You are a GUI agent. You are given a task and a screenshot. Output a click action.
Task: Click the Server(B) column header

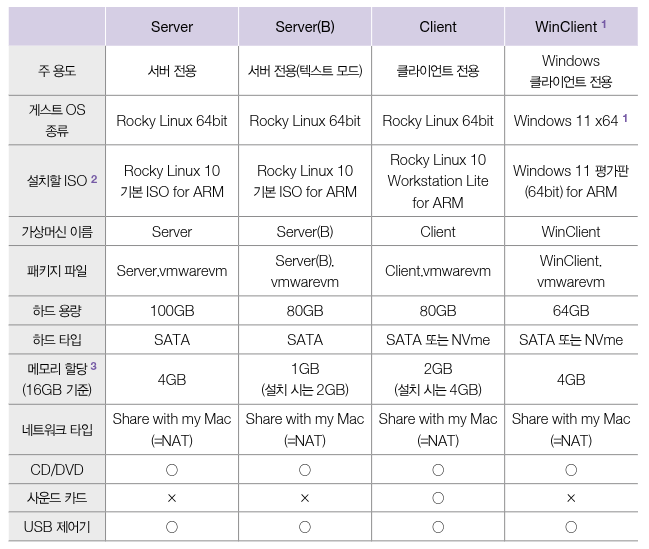point(305,27)
